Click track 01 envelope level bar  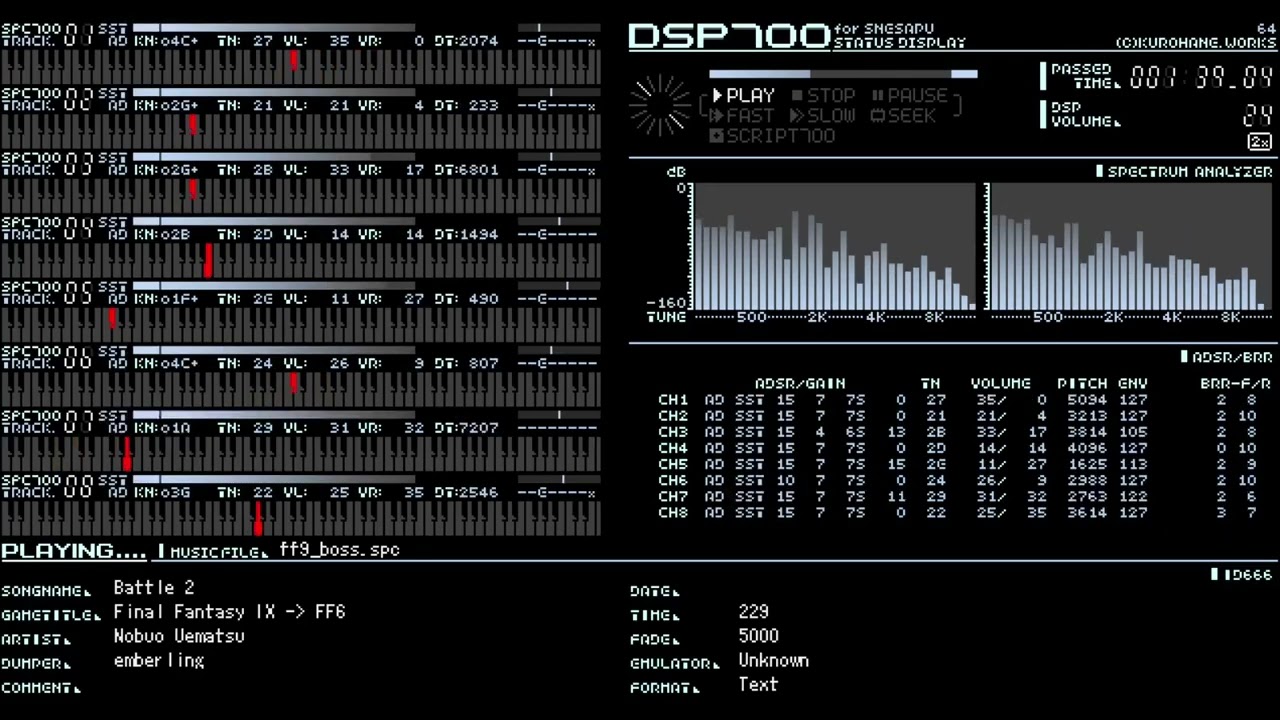click(273, 27)
